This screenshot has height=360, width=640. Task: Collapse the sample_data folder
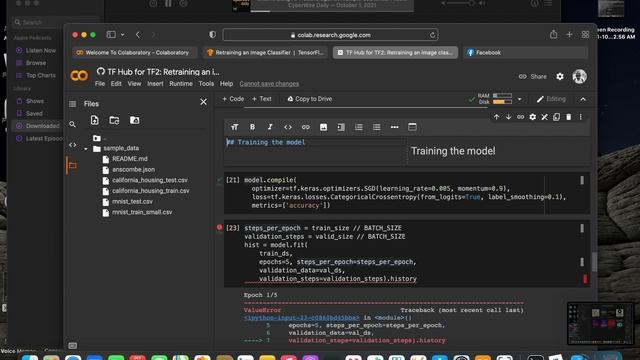coord(86,149)
